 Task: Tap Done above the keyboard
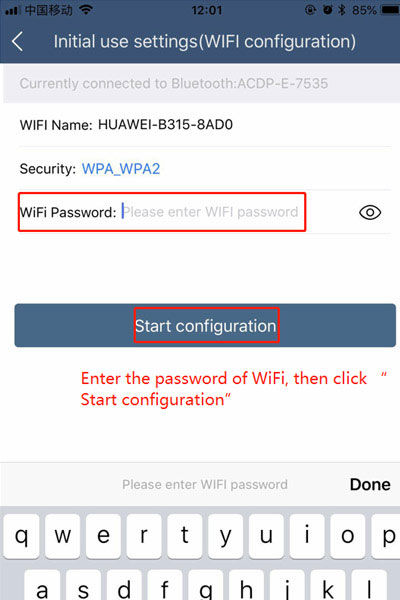(x=370, y=484)
